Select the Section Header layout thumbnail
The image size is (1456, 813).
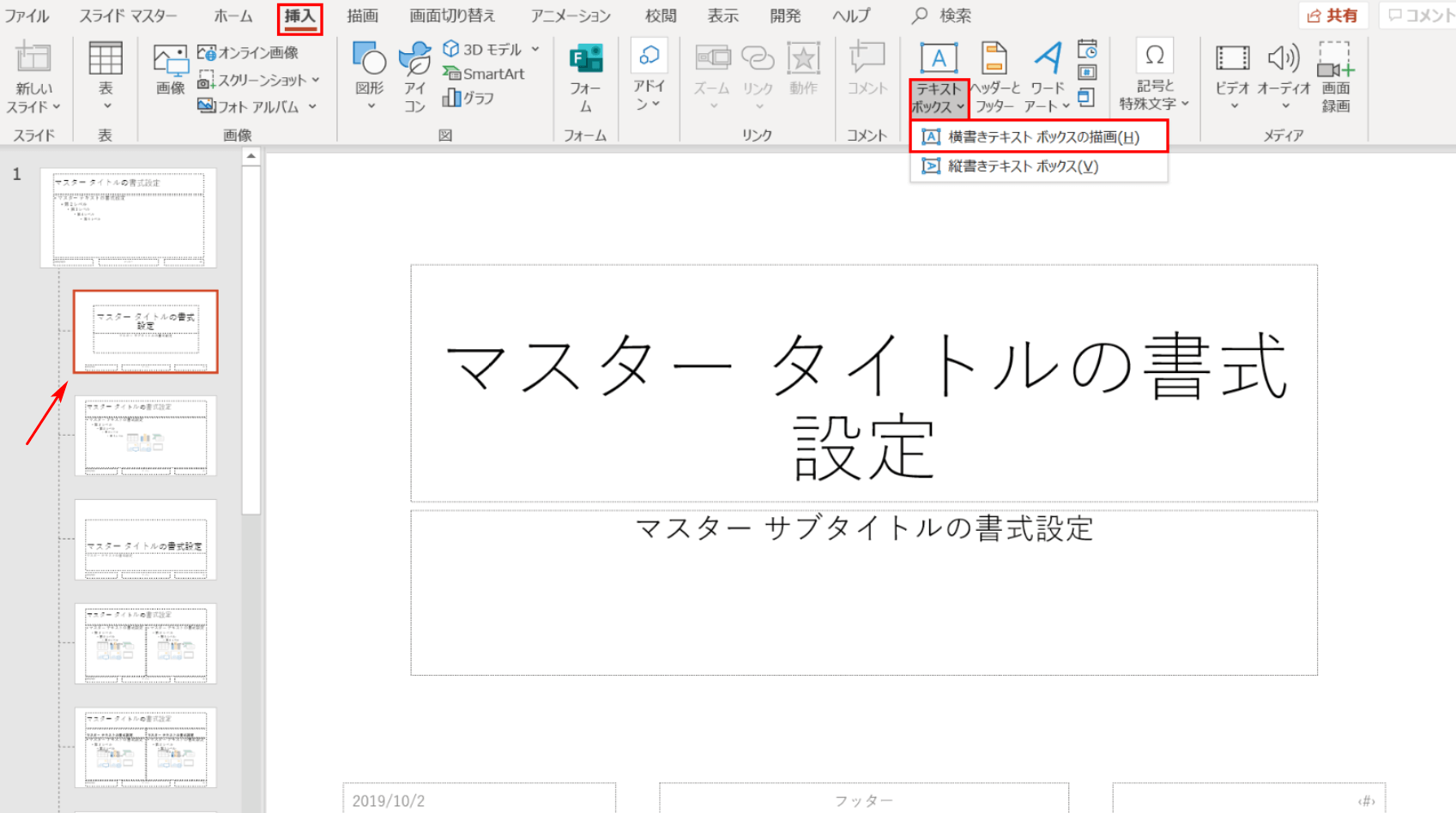[146, 539]
